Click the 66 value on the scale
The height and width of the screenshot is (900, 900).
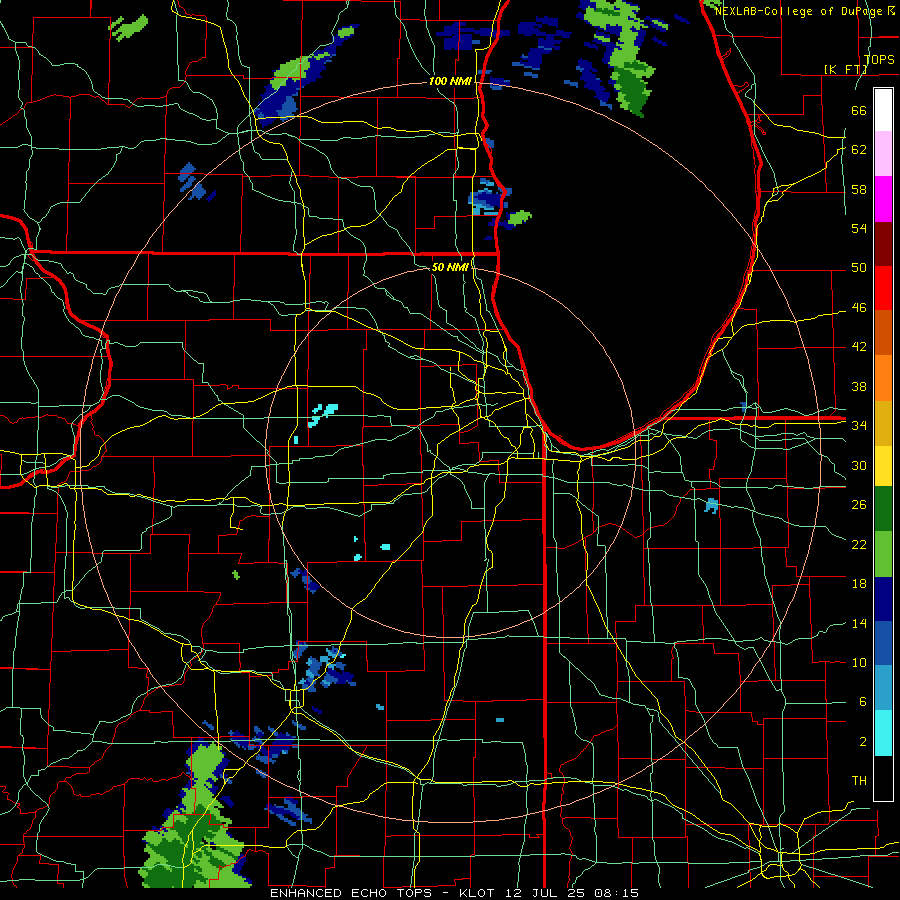[859, 110]
